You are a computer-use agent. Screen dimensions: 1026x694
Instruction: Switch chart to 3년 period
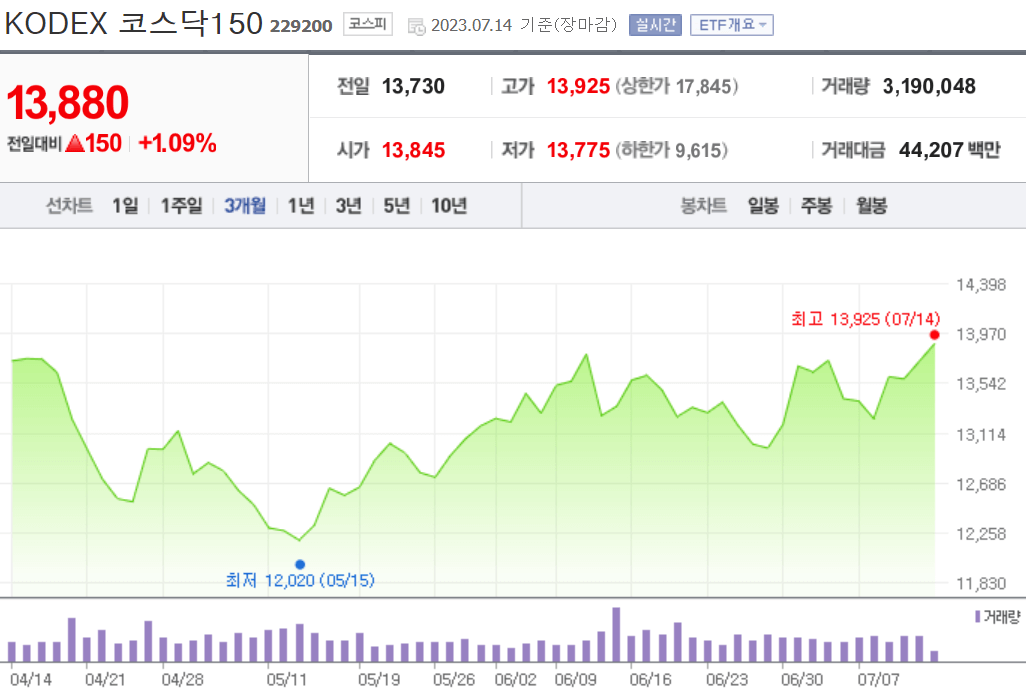(349, 206)
